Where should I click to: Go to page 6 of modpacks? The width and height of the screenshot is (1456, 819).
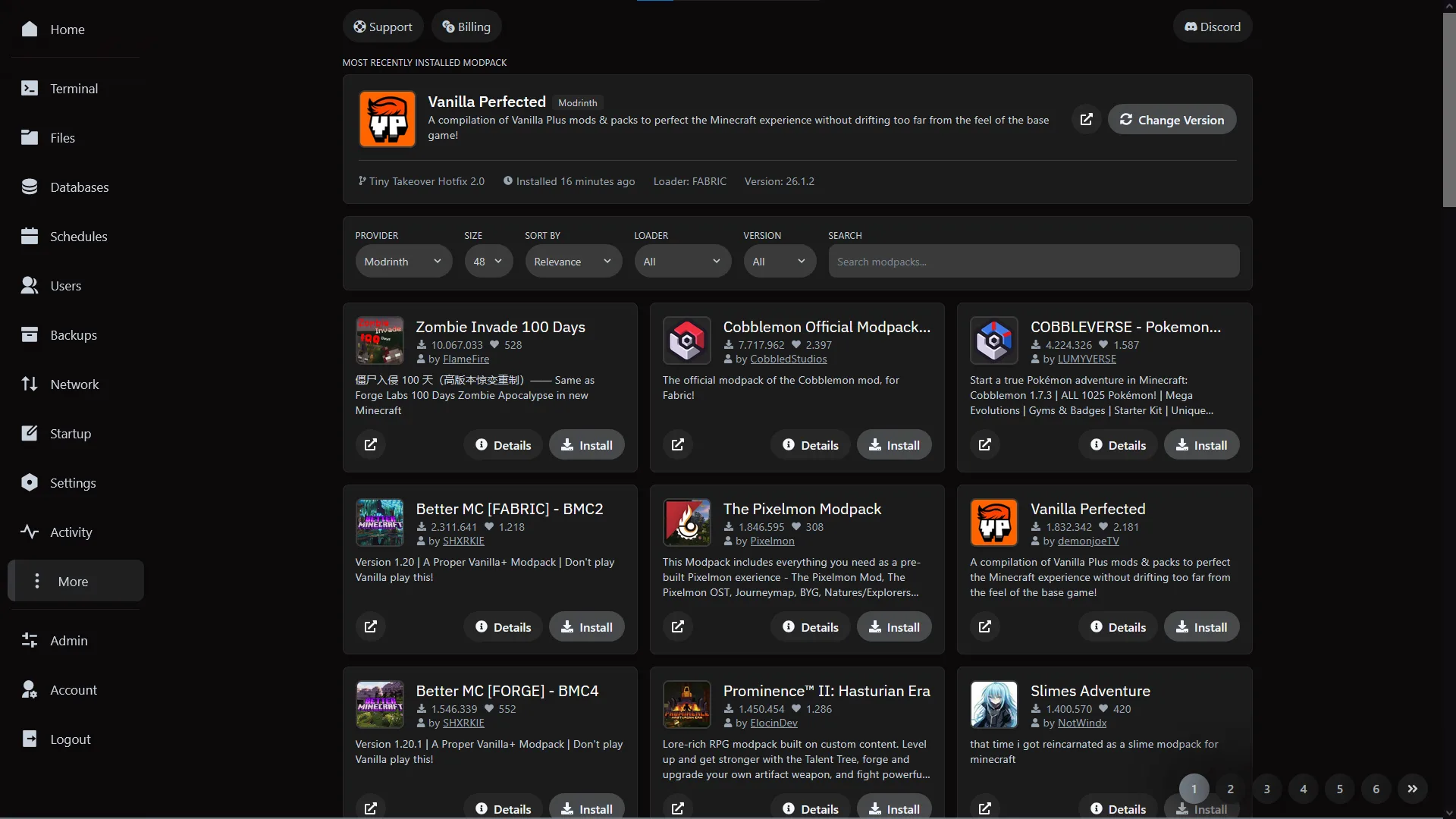click(x=1376, y=789)
